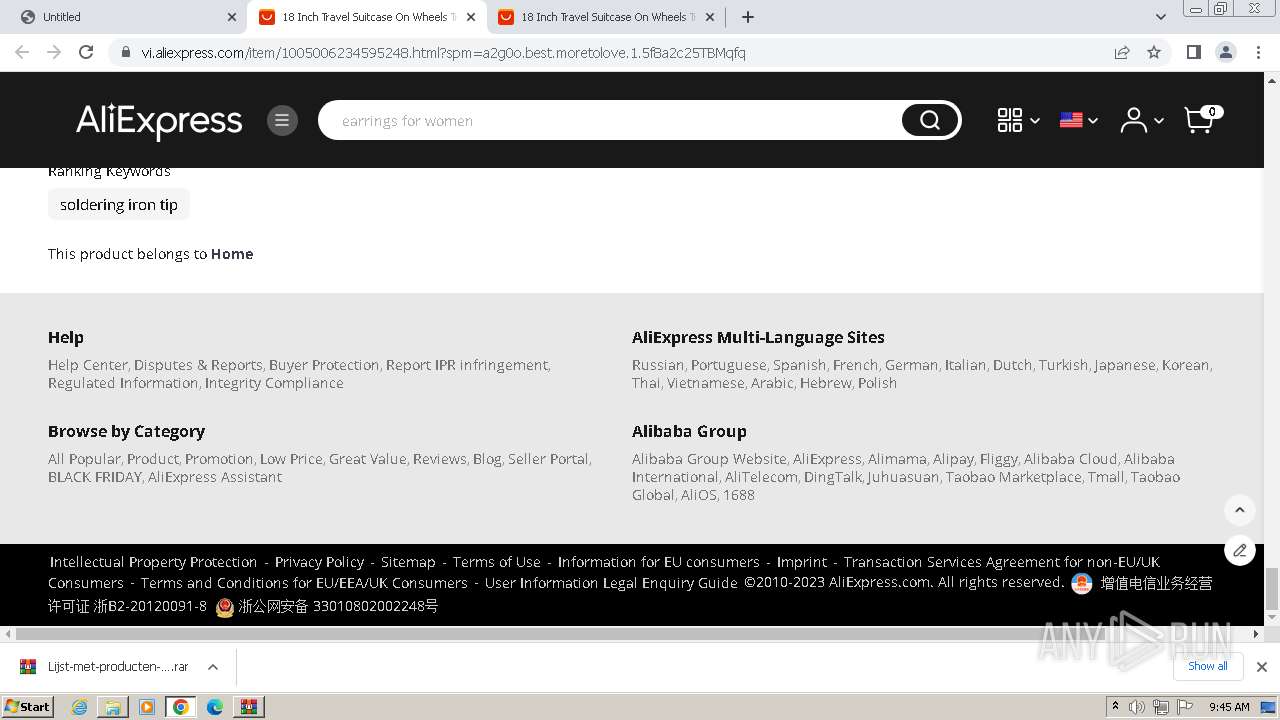1280x720 pixels.
Task: Open the AliExpress Assistant link
Action: [215, 477]
